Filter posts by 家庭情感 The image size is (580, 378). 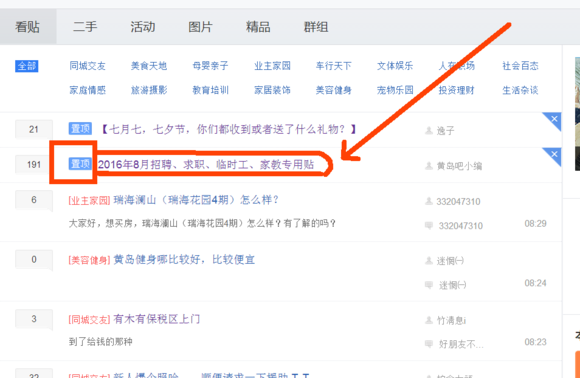coord(88,90)
